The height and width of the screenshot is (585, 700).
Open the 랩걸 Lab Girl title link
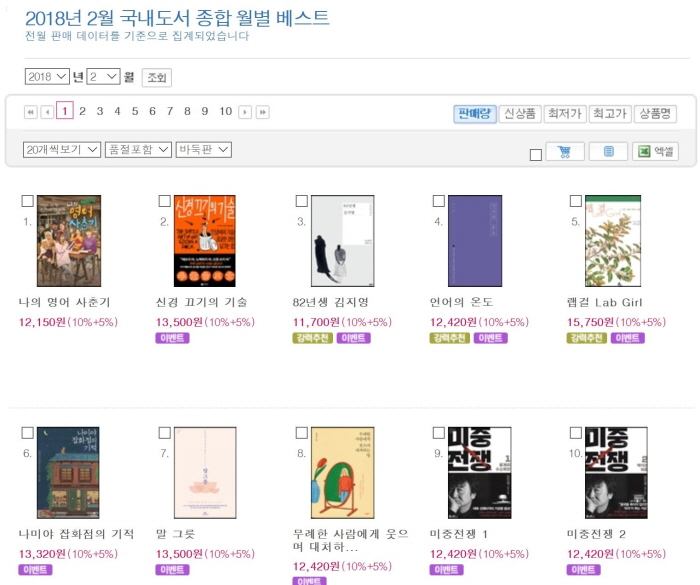(604, 302)
